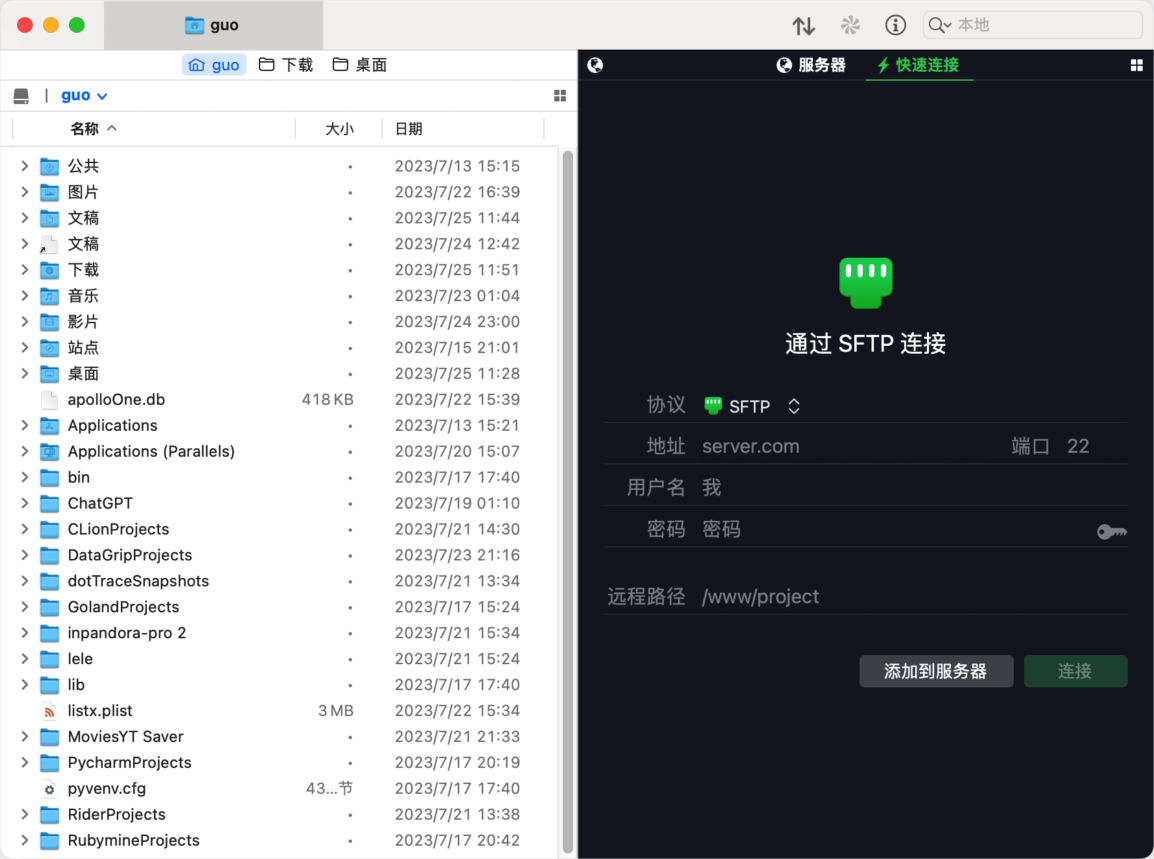Expand the RubymineProjects folder
The height and width of the screenshot is (859, 1154).
click(24, 841)
